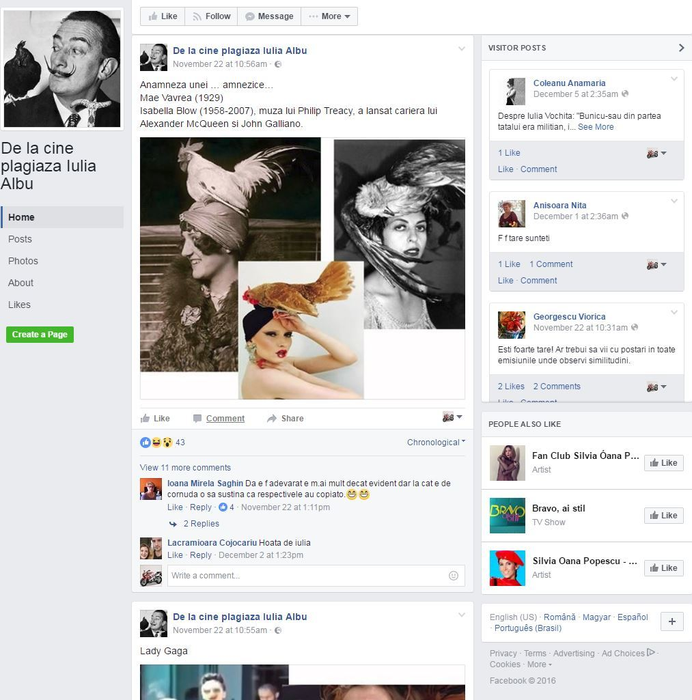Expand Visitor Posts with the arrow
The image size is (692, 700).
[x=681, y=48]
